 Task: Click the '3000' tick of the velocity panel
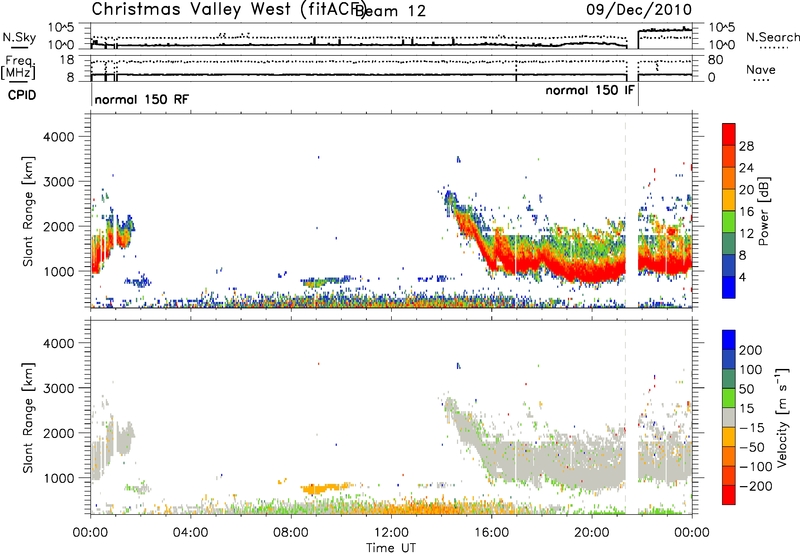click(x=59, y=388)
